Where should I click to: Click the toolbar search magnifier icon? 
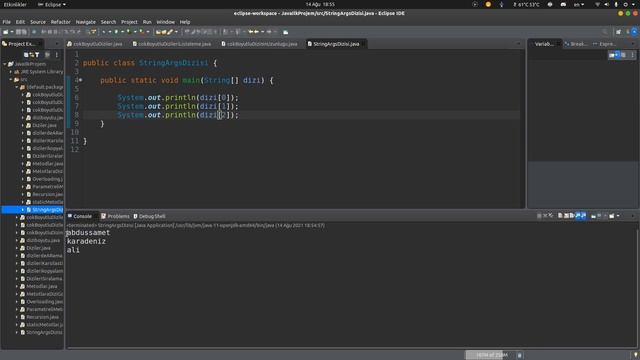tap(605, 32)
